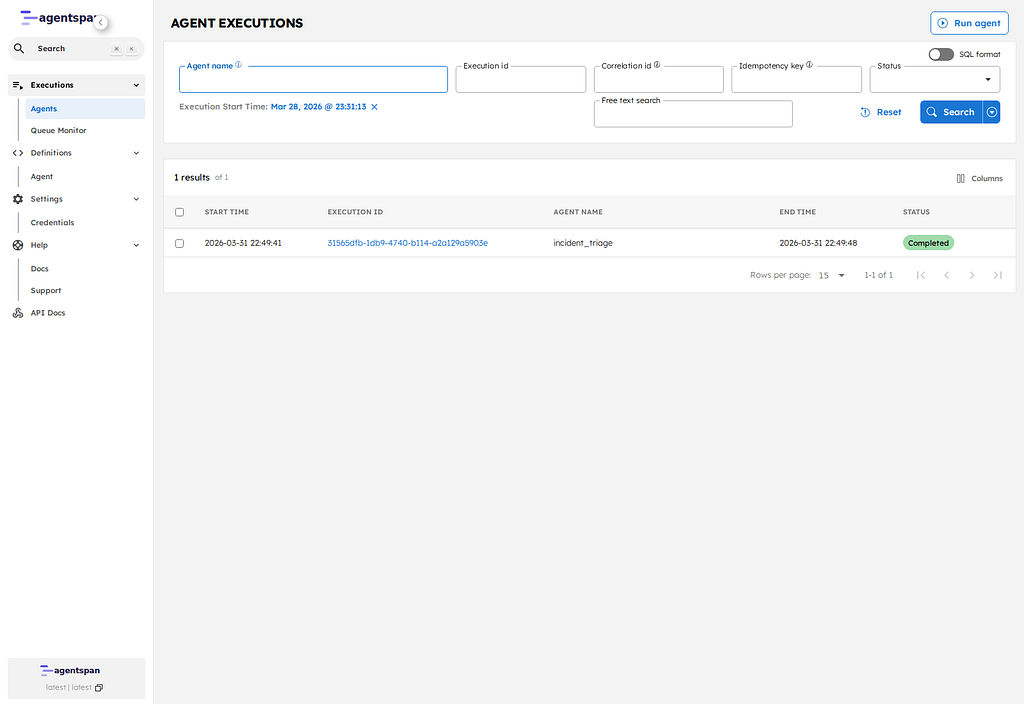Viewport: 1024px width, 704px height.
Task: Toggle the SQL format switch
Action: [x=939, y=54]
